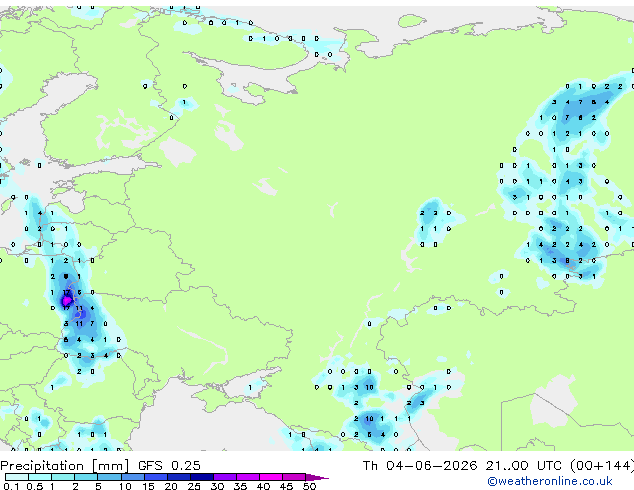Click the 21.00 UTC time label
Viewport: 634px width, 490px height.
pos(523,466)
